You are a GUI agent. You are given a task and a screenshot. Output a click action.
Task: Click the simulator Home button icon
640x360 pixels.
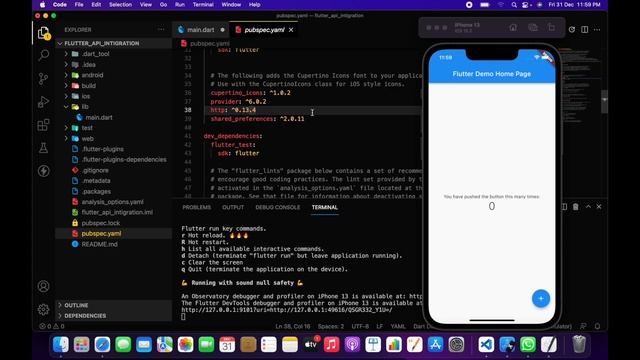point(513,28)
